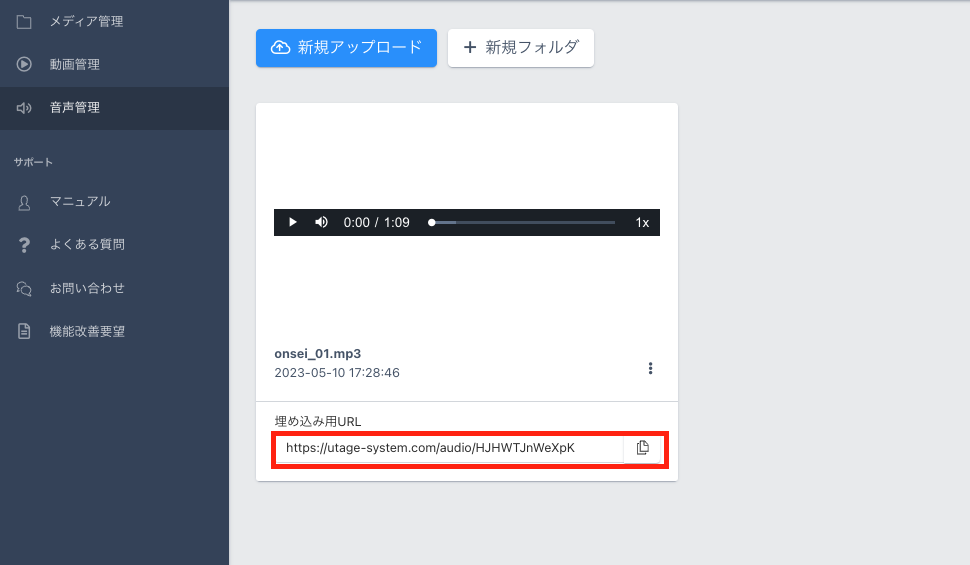Click the folder icon beside メディア管理
Image resolution: width=970 pixels, height=565 pixels.
tap(24, 21)
